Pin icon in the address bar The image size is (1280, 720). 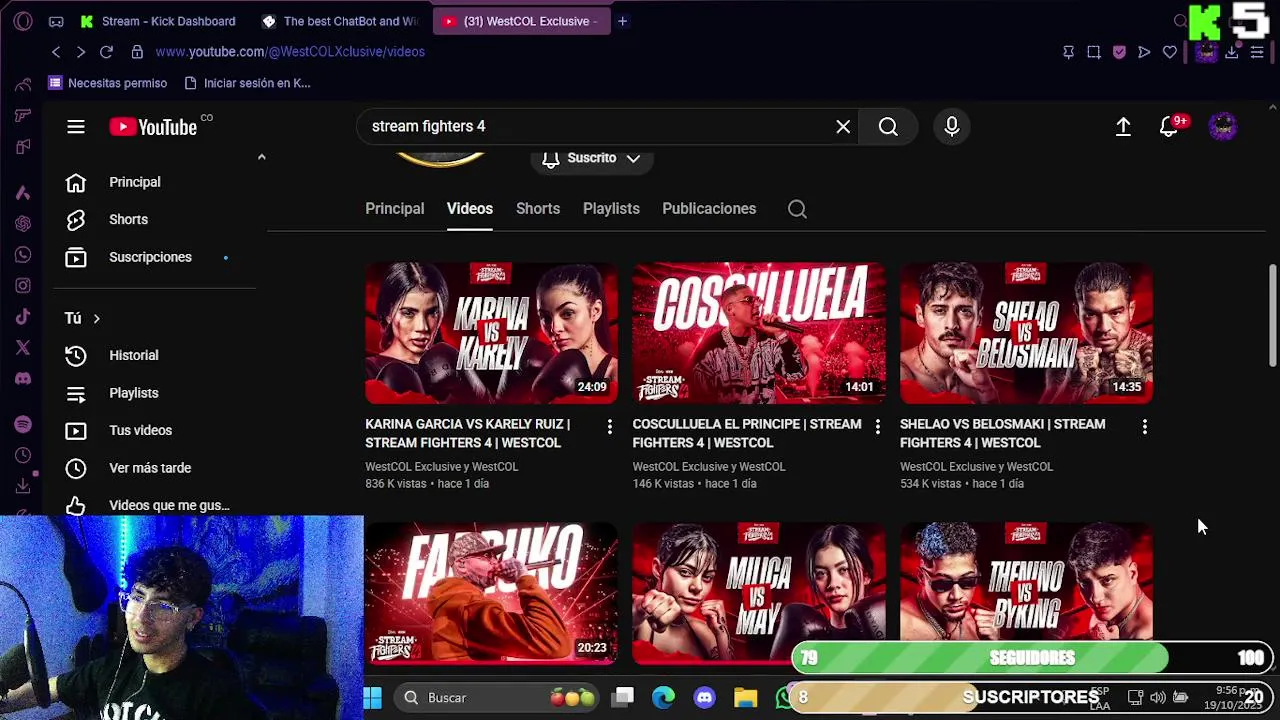(x=1068, y=52)
